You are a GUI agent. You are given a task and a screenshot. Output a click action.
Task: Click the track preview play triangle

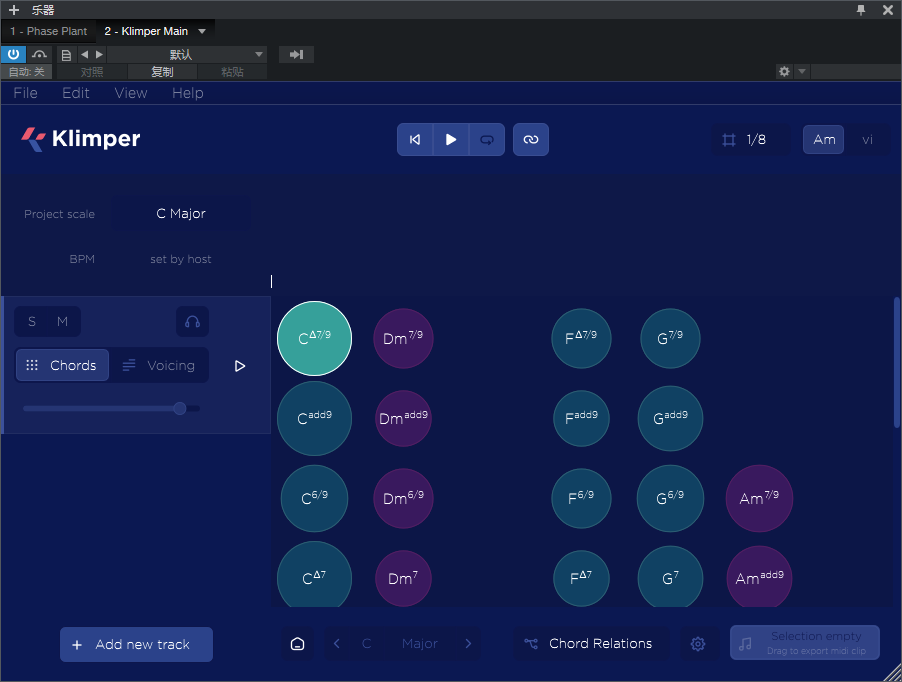coord(240,366)
